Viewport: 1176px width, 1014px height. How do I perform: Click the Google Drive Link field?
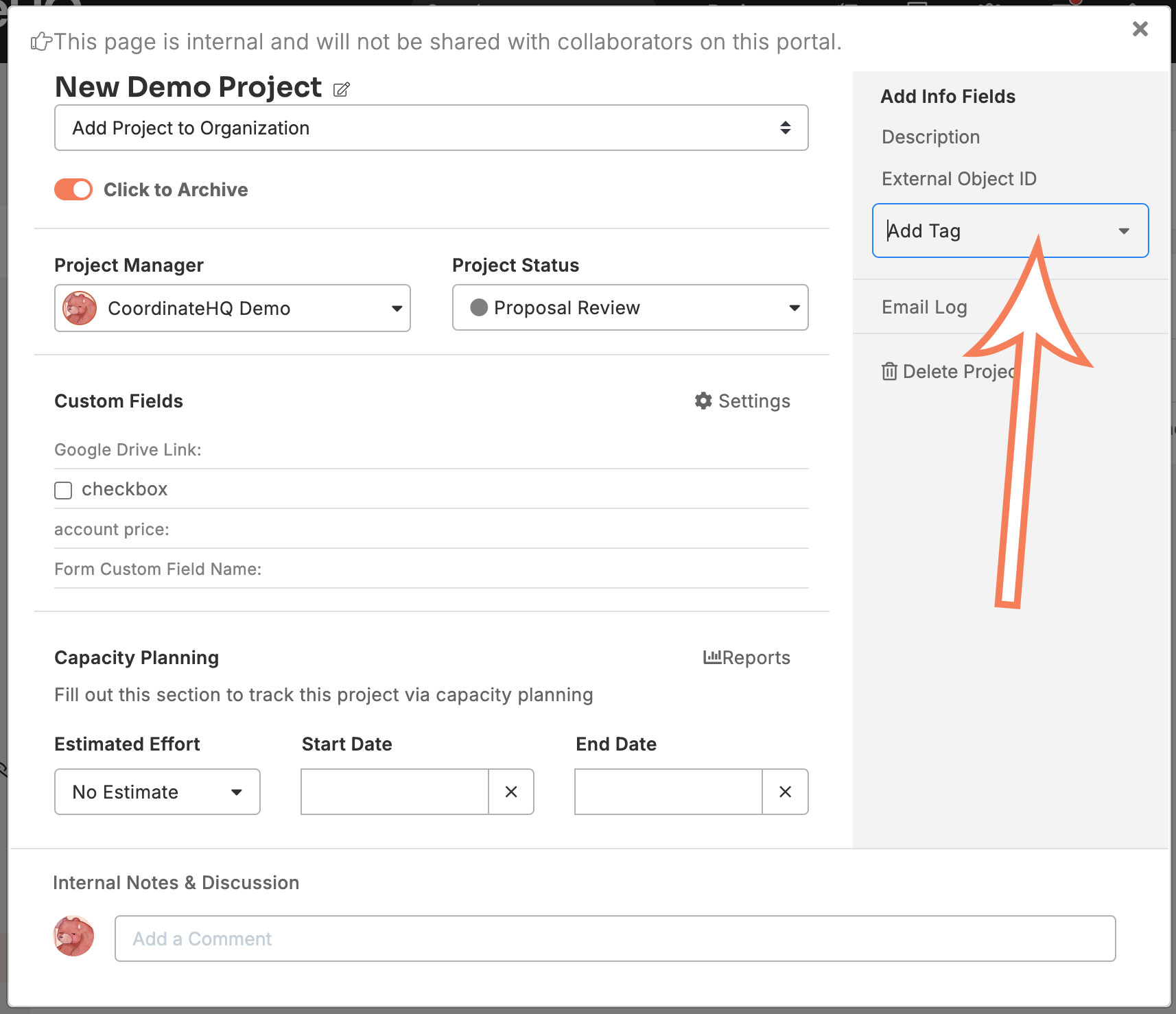[x=432, y=450]
